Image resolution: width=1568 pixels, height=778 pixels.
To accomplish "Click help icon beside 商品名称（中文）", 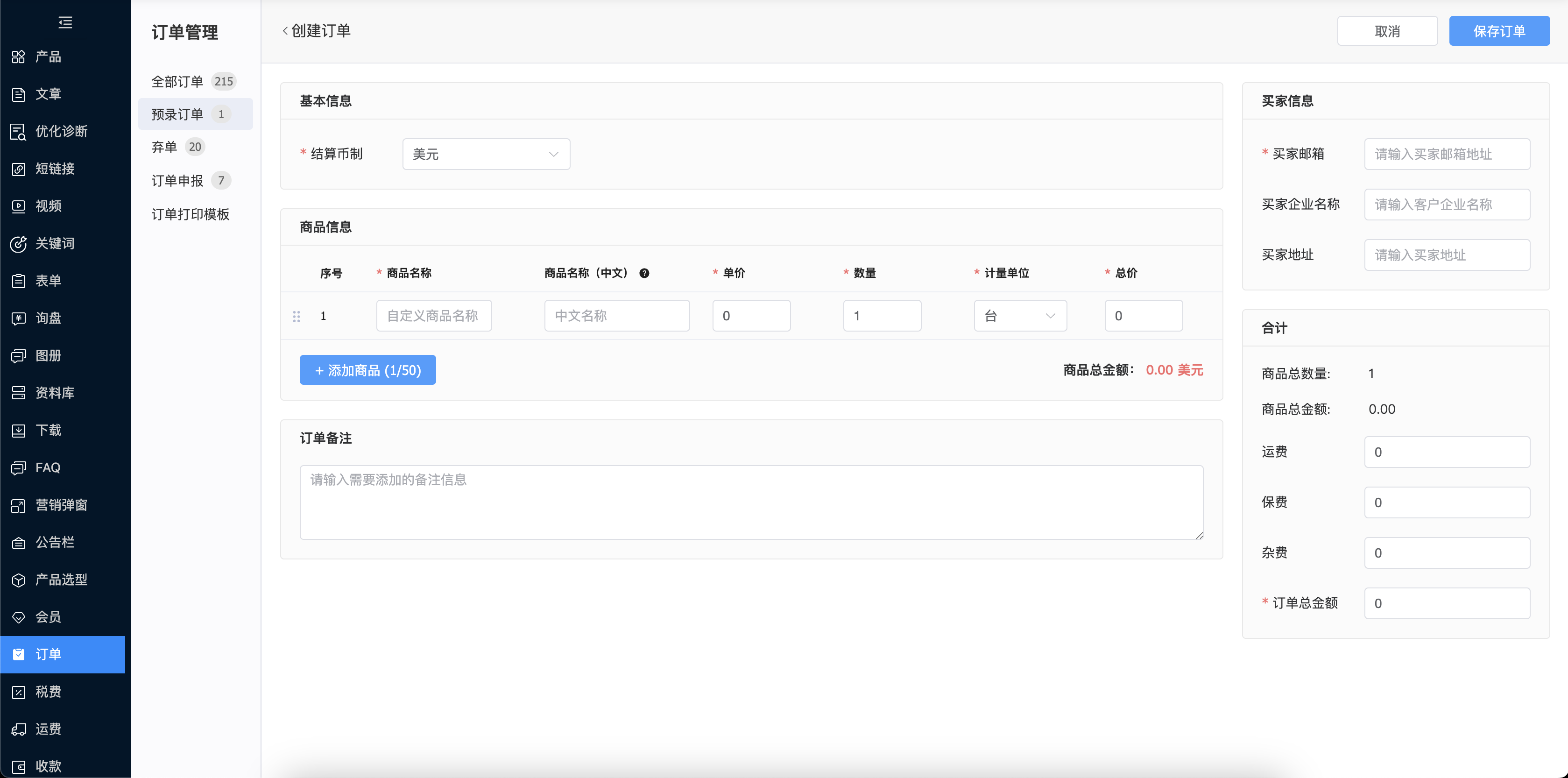I will pos(644,273).
